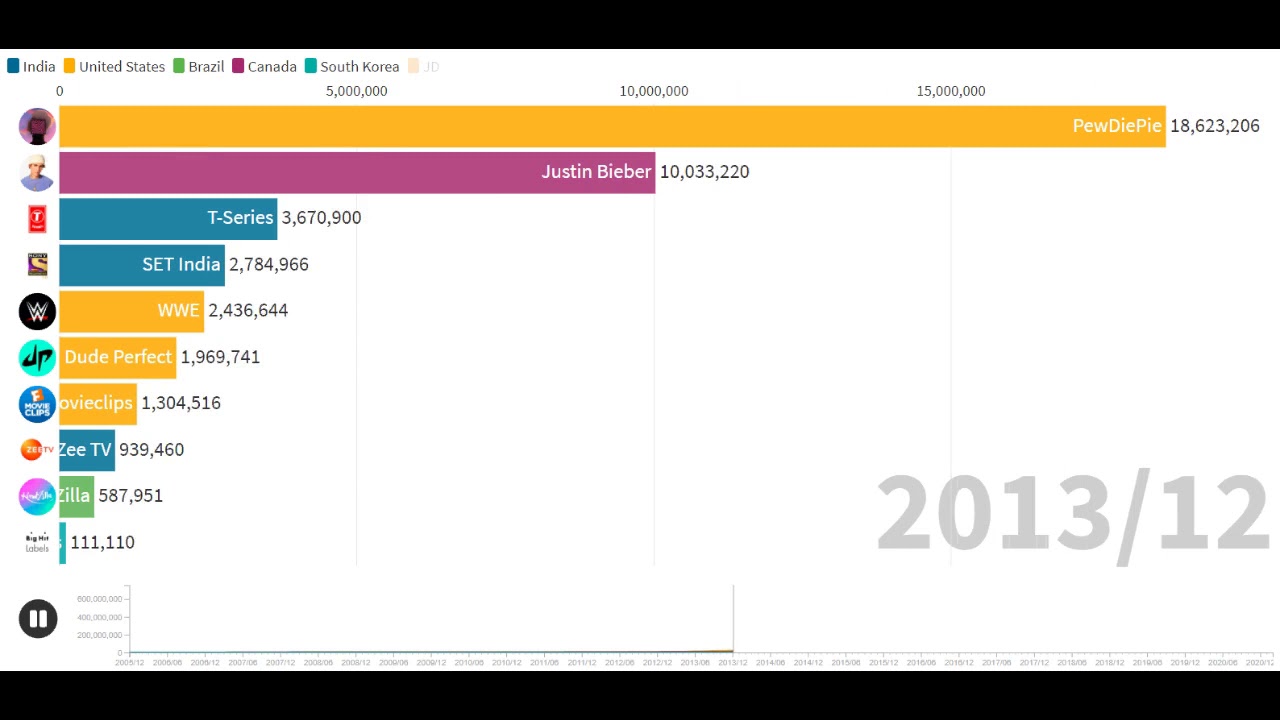Click the value 2,436,644
The width and height of the screenshot is (1280, 720).
[248, 311]
